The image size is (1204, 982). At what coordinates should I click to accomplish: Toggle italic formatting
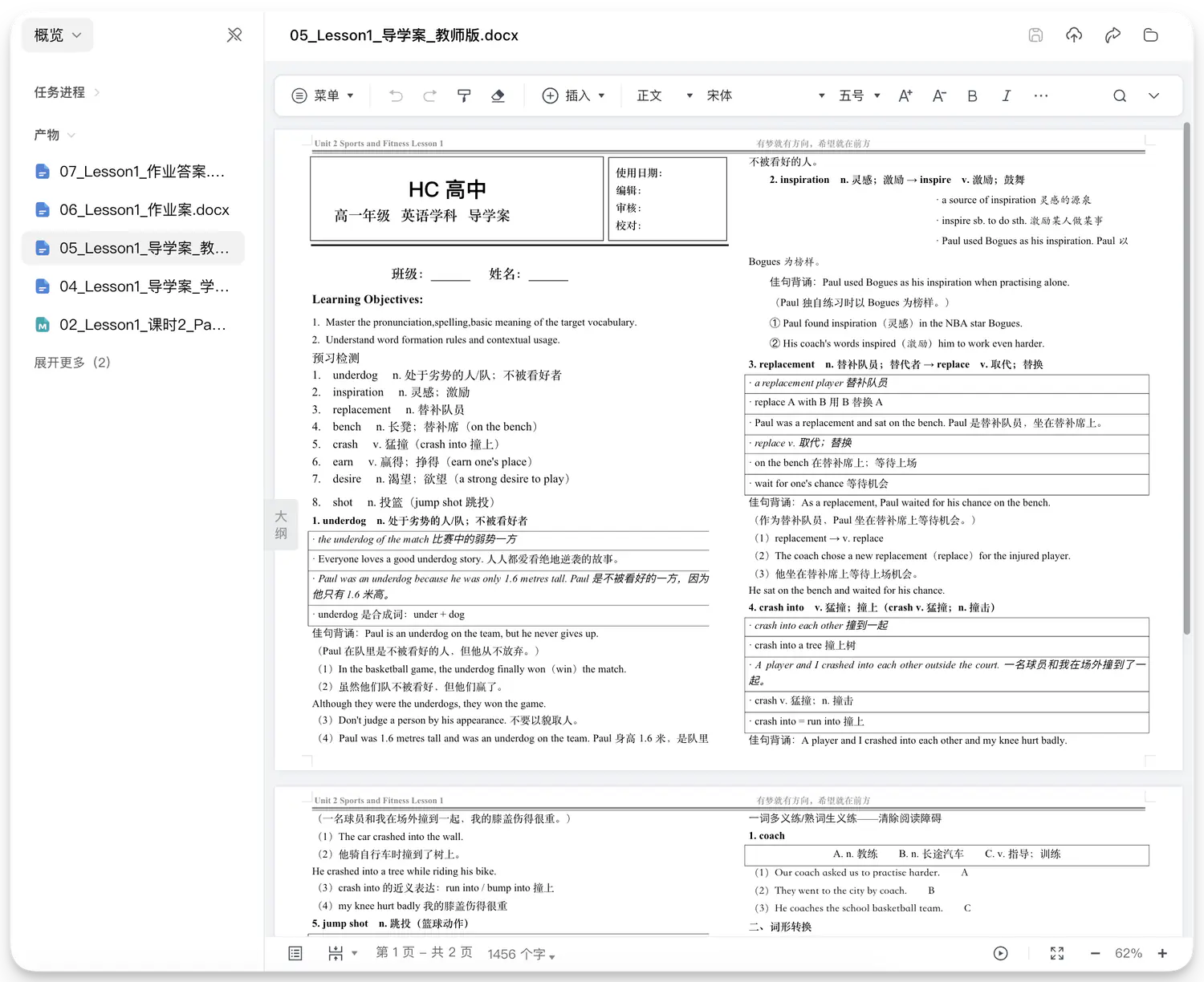(x=1006, y=95)
